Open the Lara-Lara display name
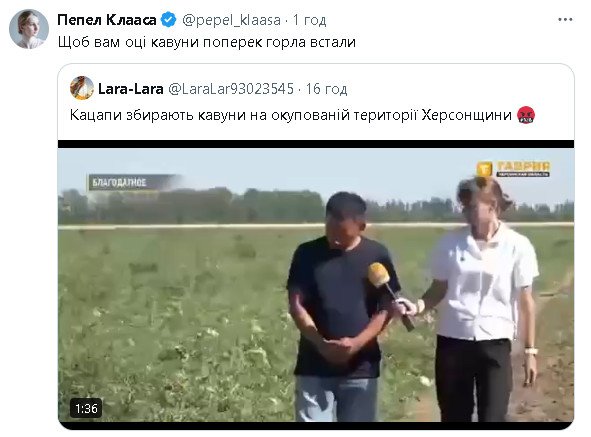The width and height of the screenshot is (591, 437). (x=130, y=89)
